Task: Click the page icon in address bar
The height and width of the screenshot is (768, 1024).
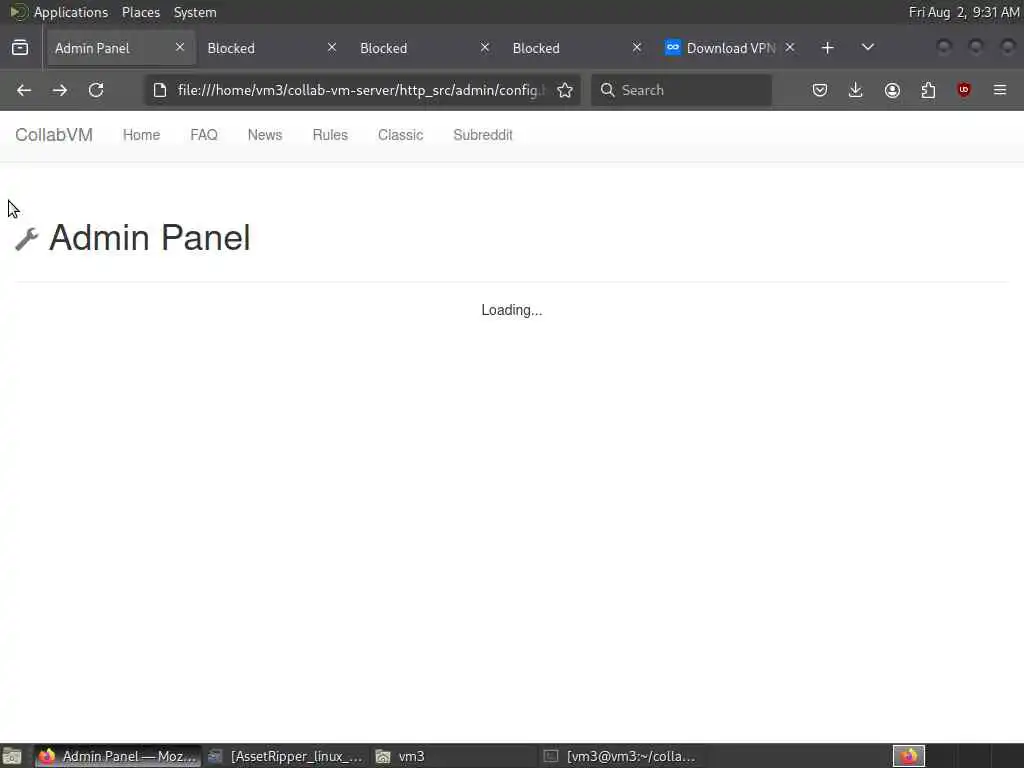Action: 160,90
